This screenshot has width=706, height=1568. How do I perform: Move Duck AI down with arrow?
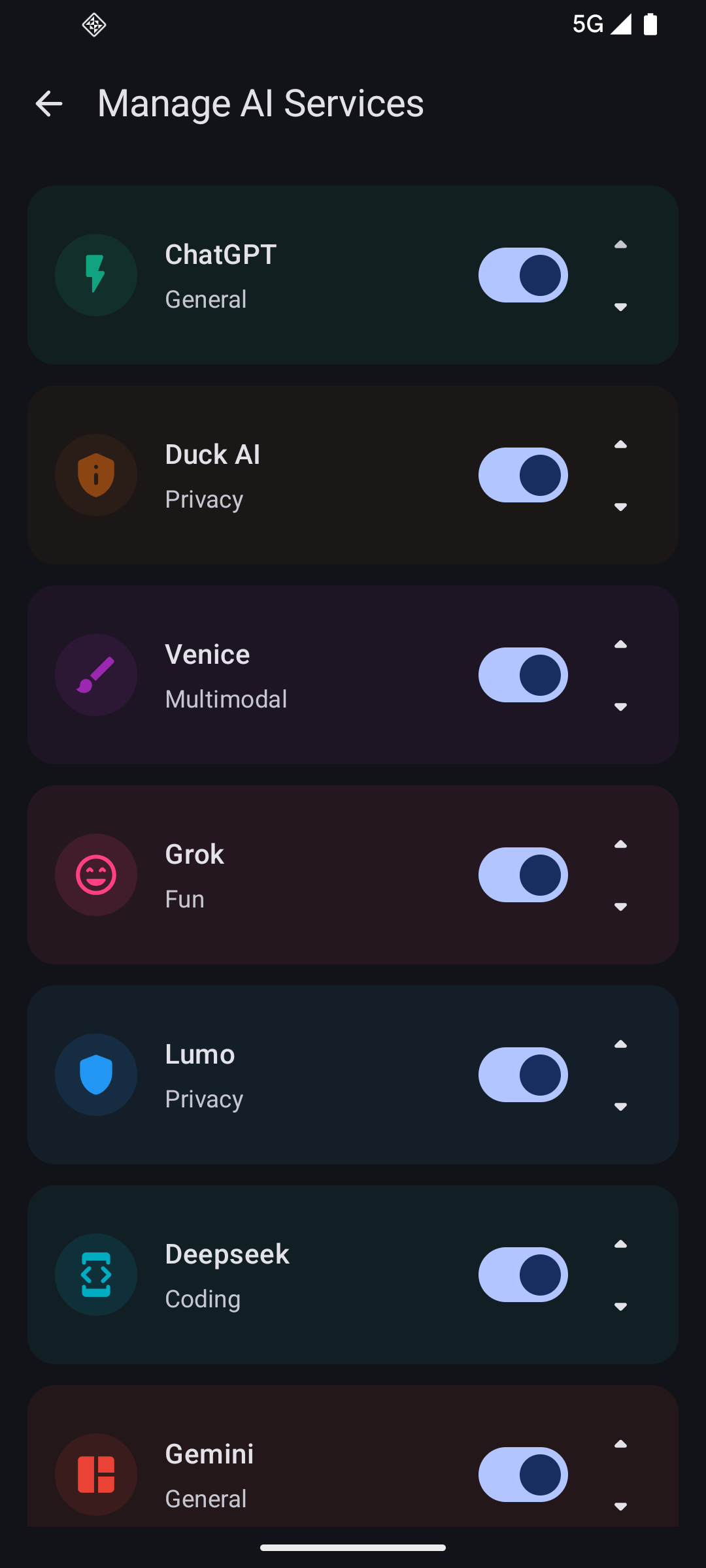coord(620,507)
